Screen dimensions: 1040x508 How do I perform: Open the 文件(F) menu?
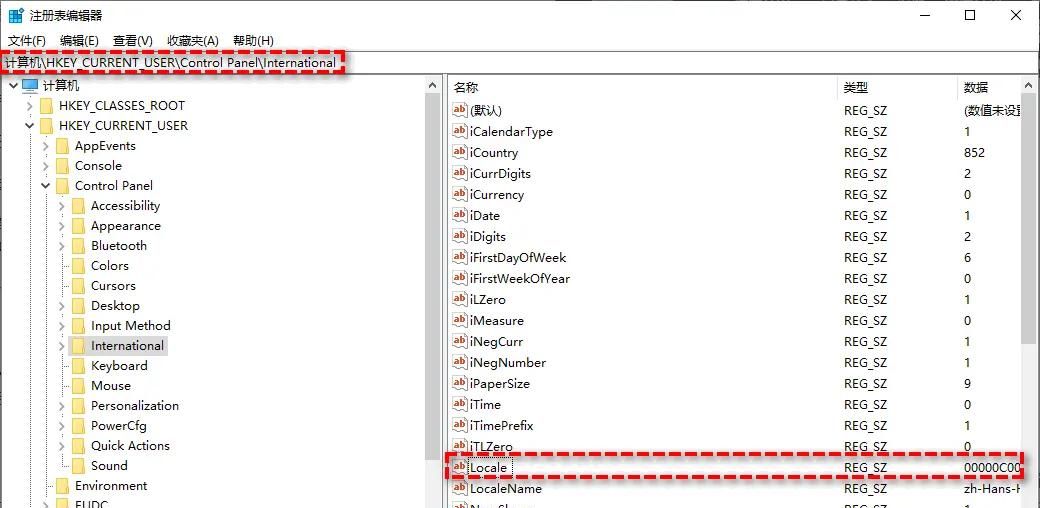click(x=27, y=40)
